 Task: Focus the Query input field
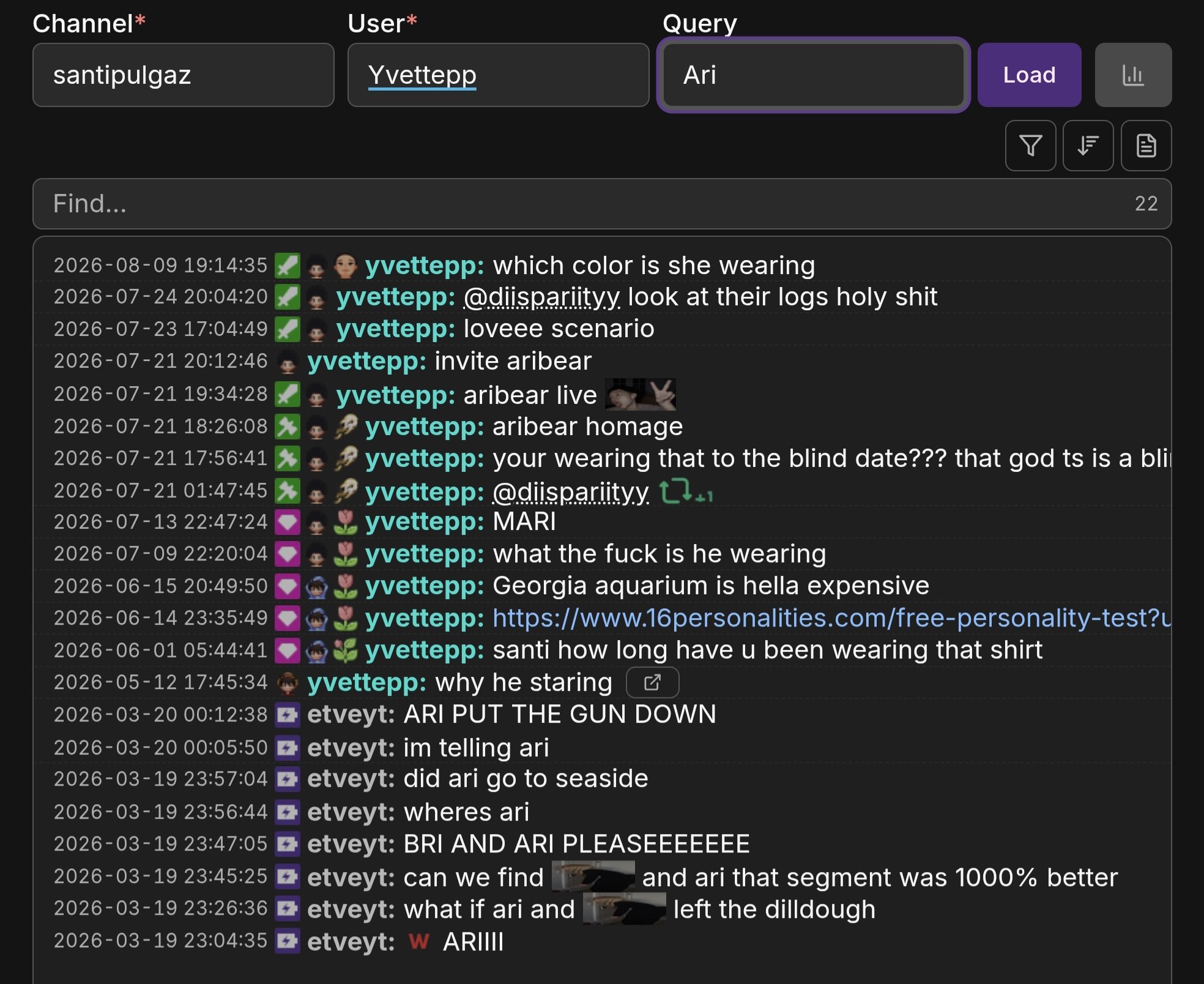click(814, 75)
